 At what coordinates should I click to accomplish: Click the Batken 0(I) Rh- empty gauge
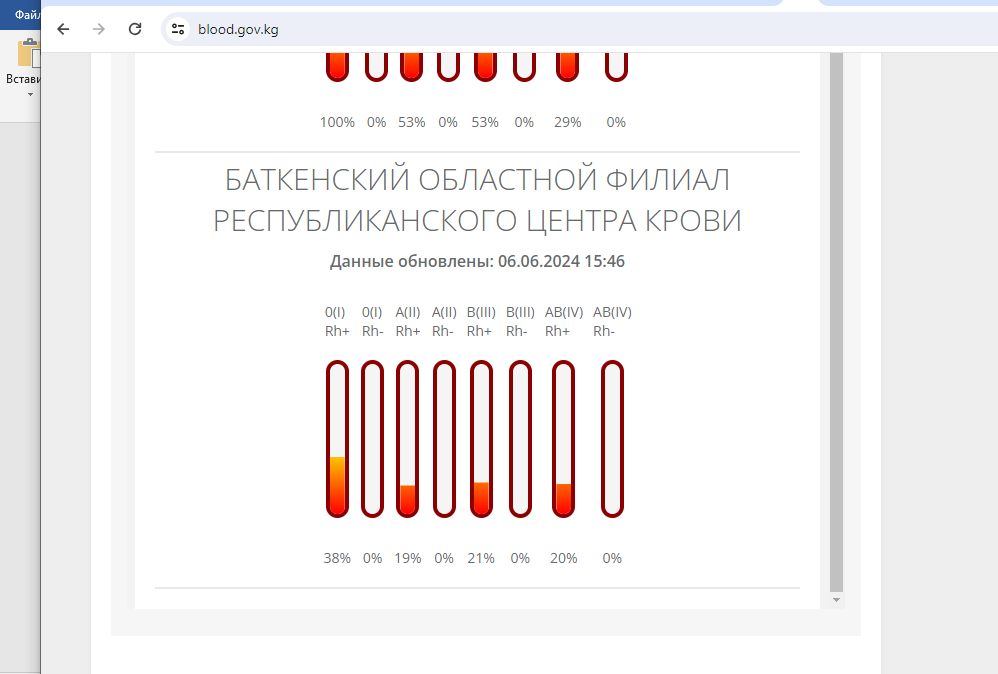click(372, 440)
